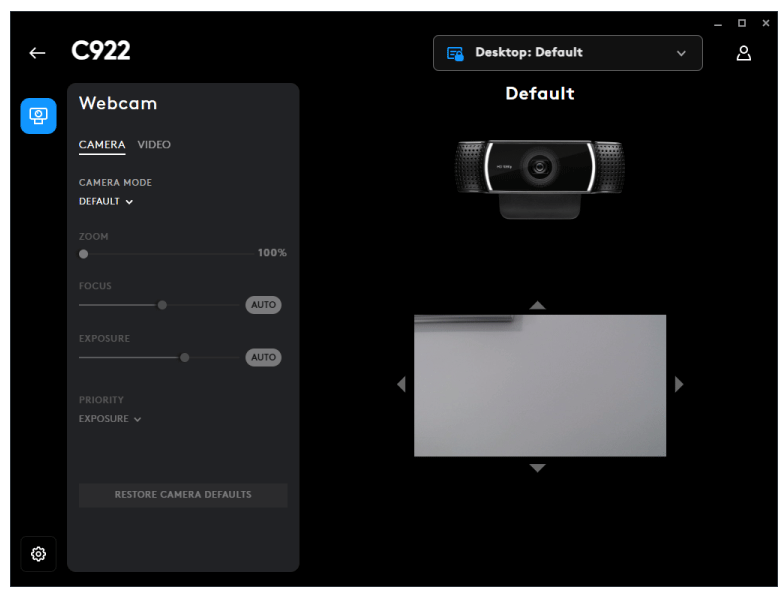784x592 pixels.
Task: Click the live camera preview image
Action: (x=540, y=385)
